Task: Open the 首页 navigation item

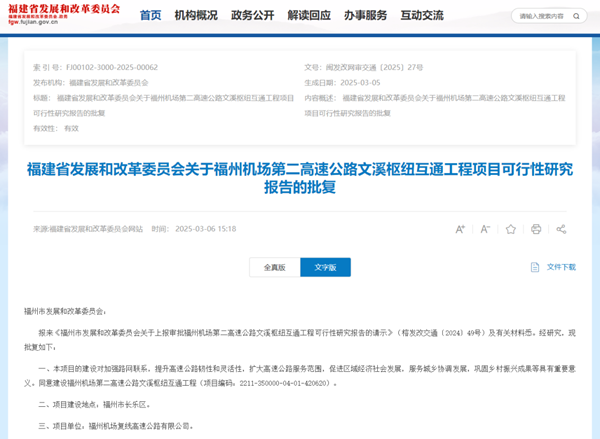Action: point(150,16)
